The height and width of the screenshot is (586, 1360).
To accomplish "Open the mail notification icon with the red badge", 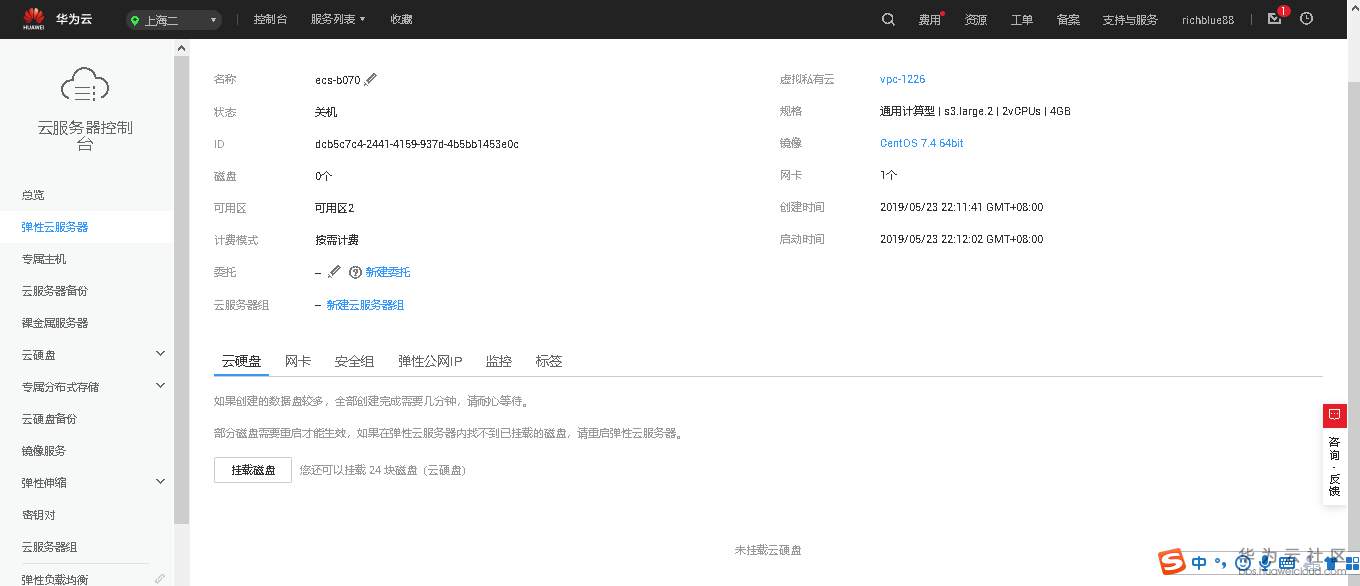I will click(1274, 18).
